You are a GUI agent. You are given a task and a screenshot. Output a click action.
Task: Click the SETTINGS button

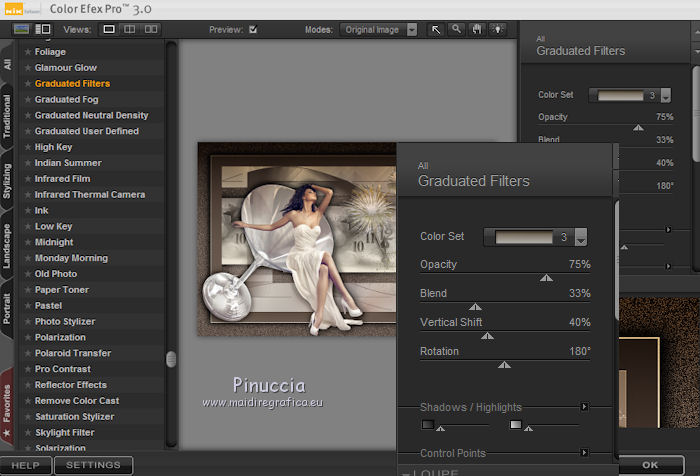coord(93,465)
